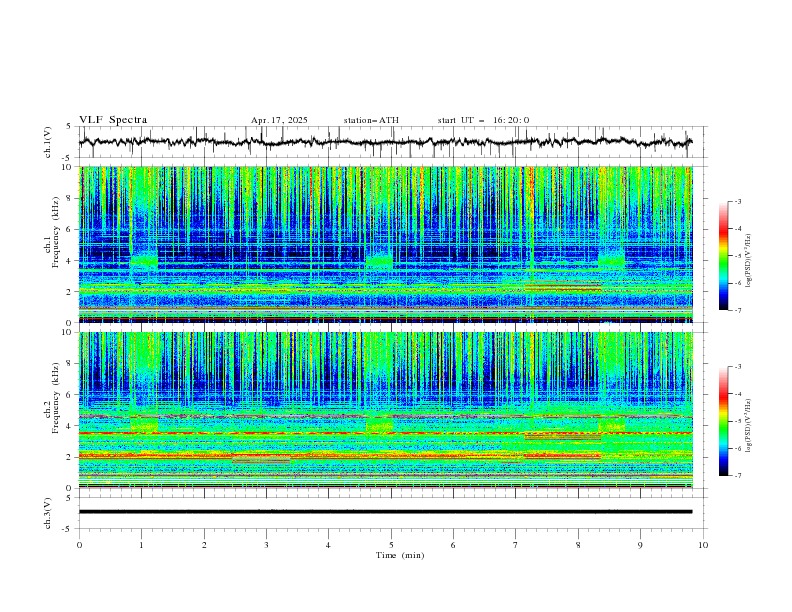The image size is (792, 612).
Task: Click time axis tick label "7"
Action: (516, 545)
